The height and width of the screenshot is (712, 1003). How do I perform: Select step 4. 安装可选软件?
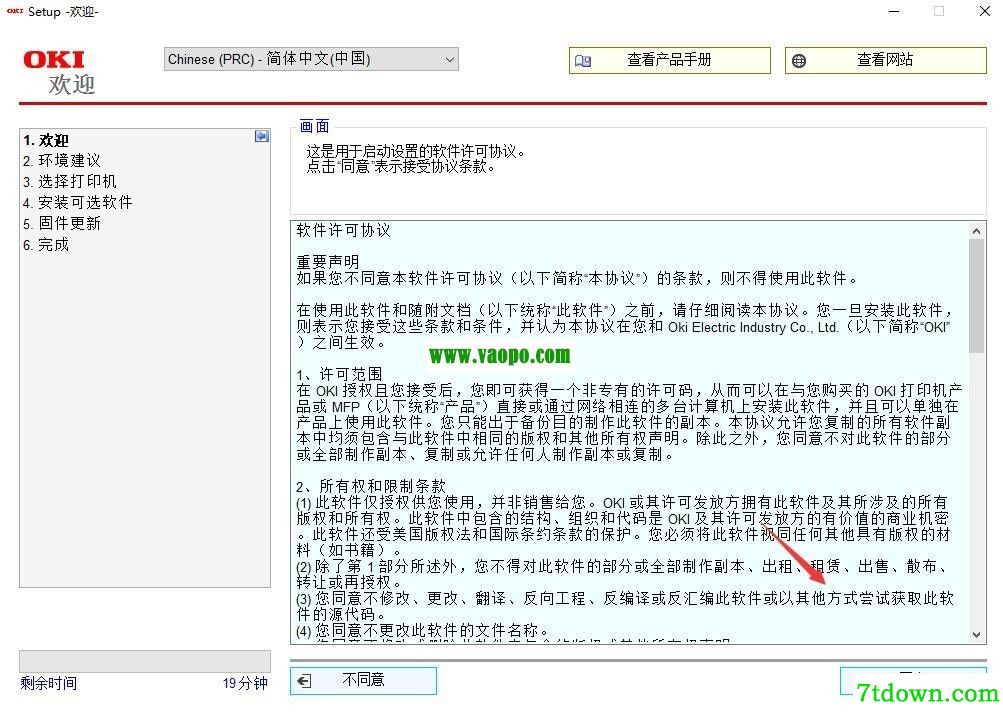(77, 203)
